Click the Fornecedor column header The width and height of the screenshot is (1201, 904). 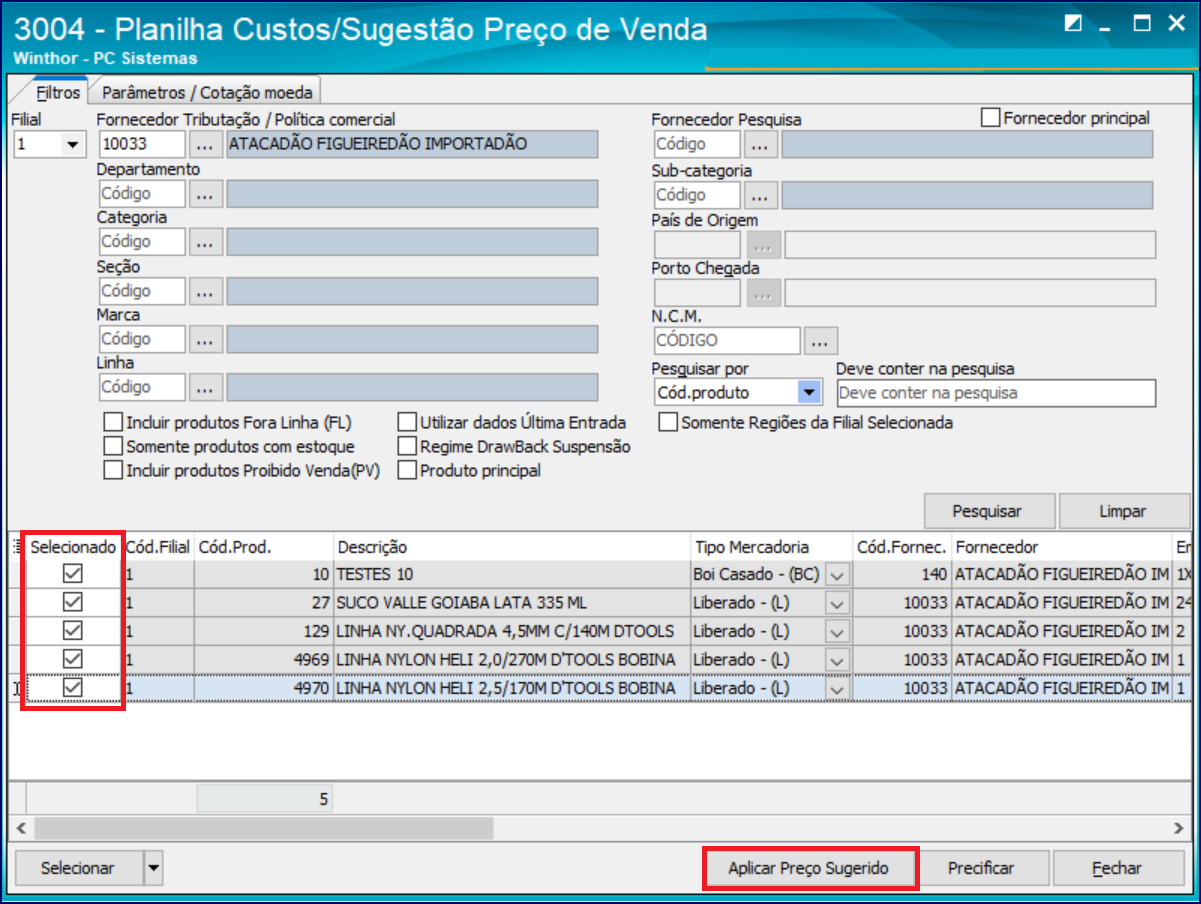click(1061, 547)
